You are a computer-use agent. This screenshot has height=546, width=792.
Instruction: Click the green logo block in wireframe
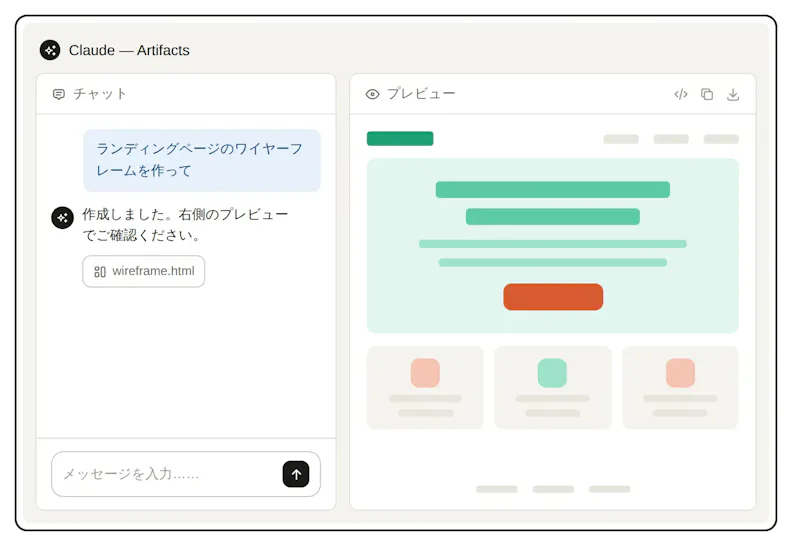pos(400,138)
